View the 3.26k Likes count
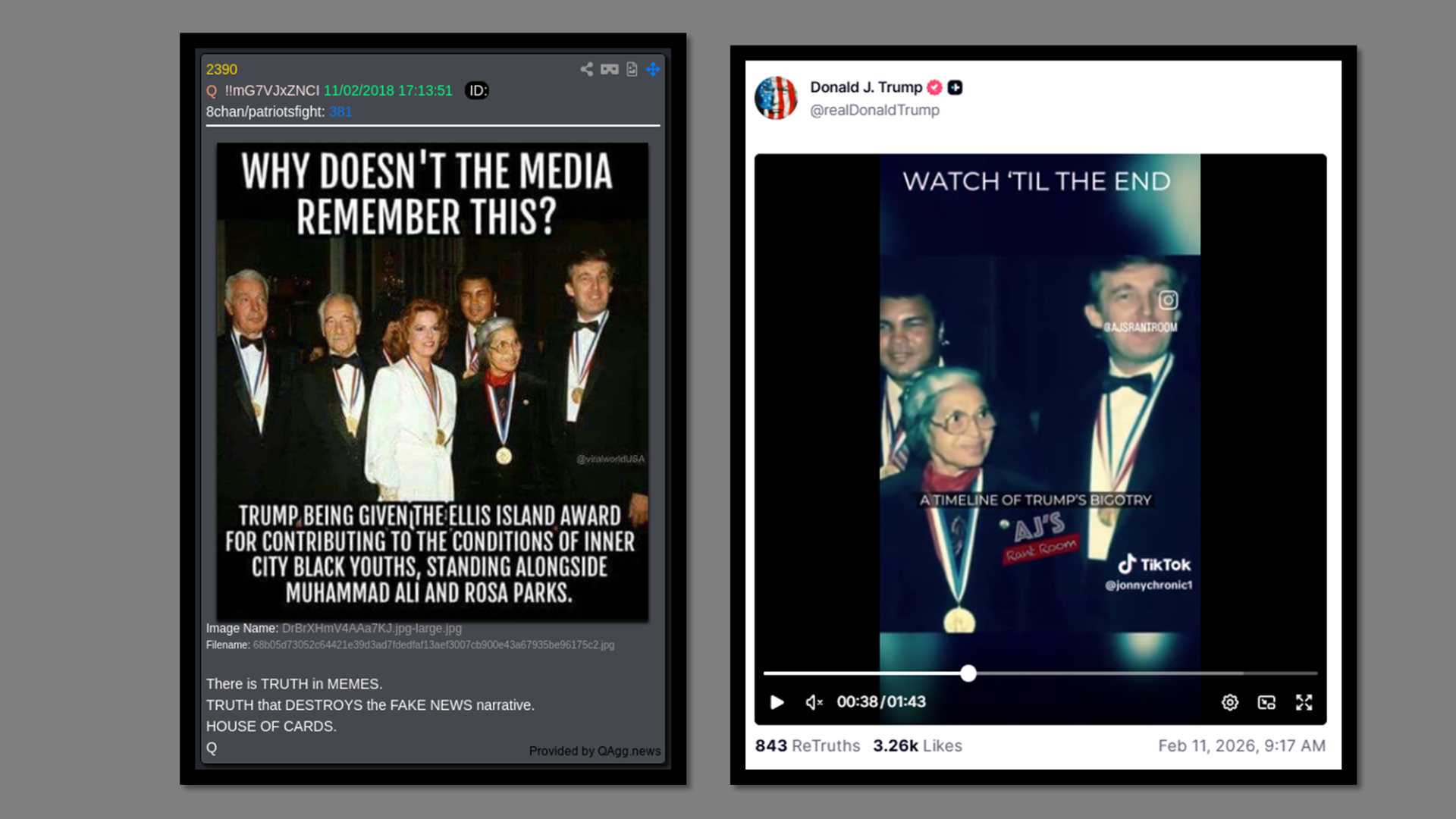Screen dimensions: 1456x819 click(918, 745)
